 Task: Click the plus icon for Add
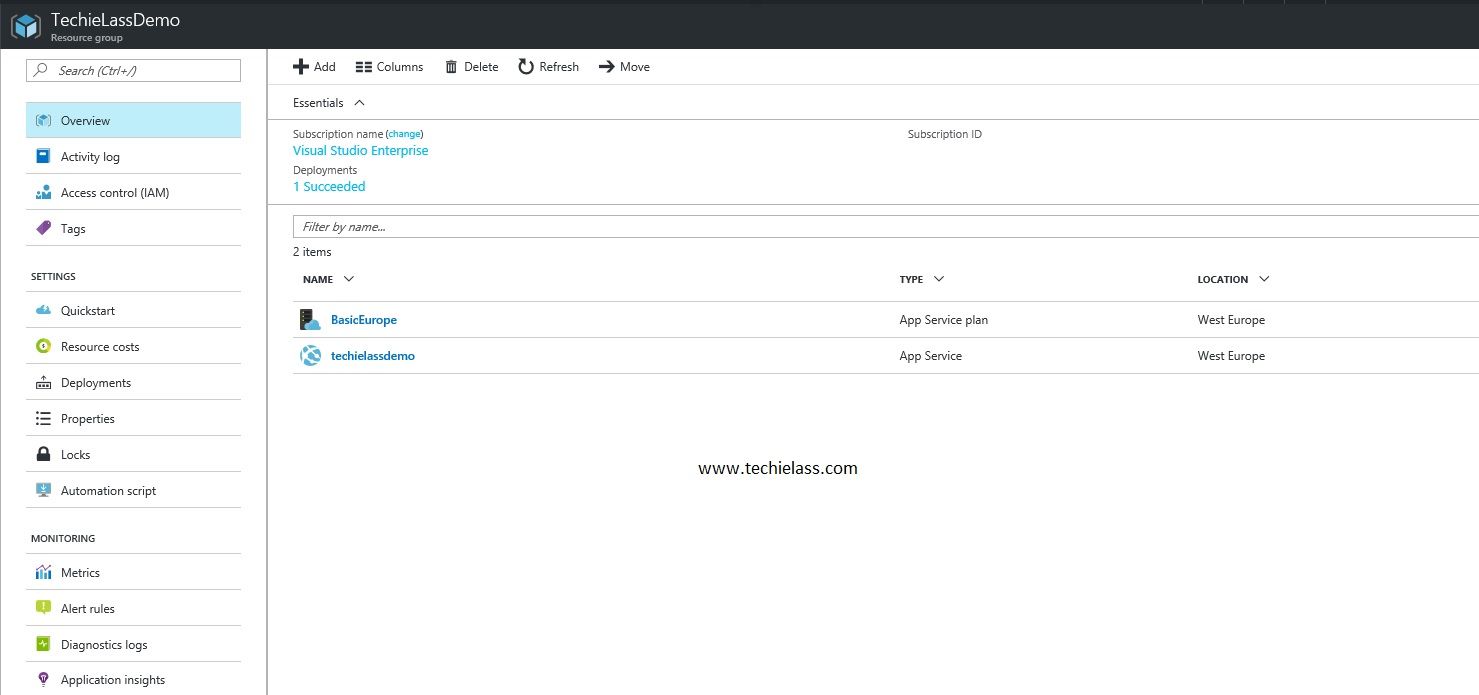[x=300, y=66]
